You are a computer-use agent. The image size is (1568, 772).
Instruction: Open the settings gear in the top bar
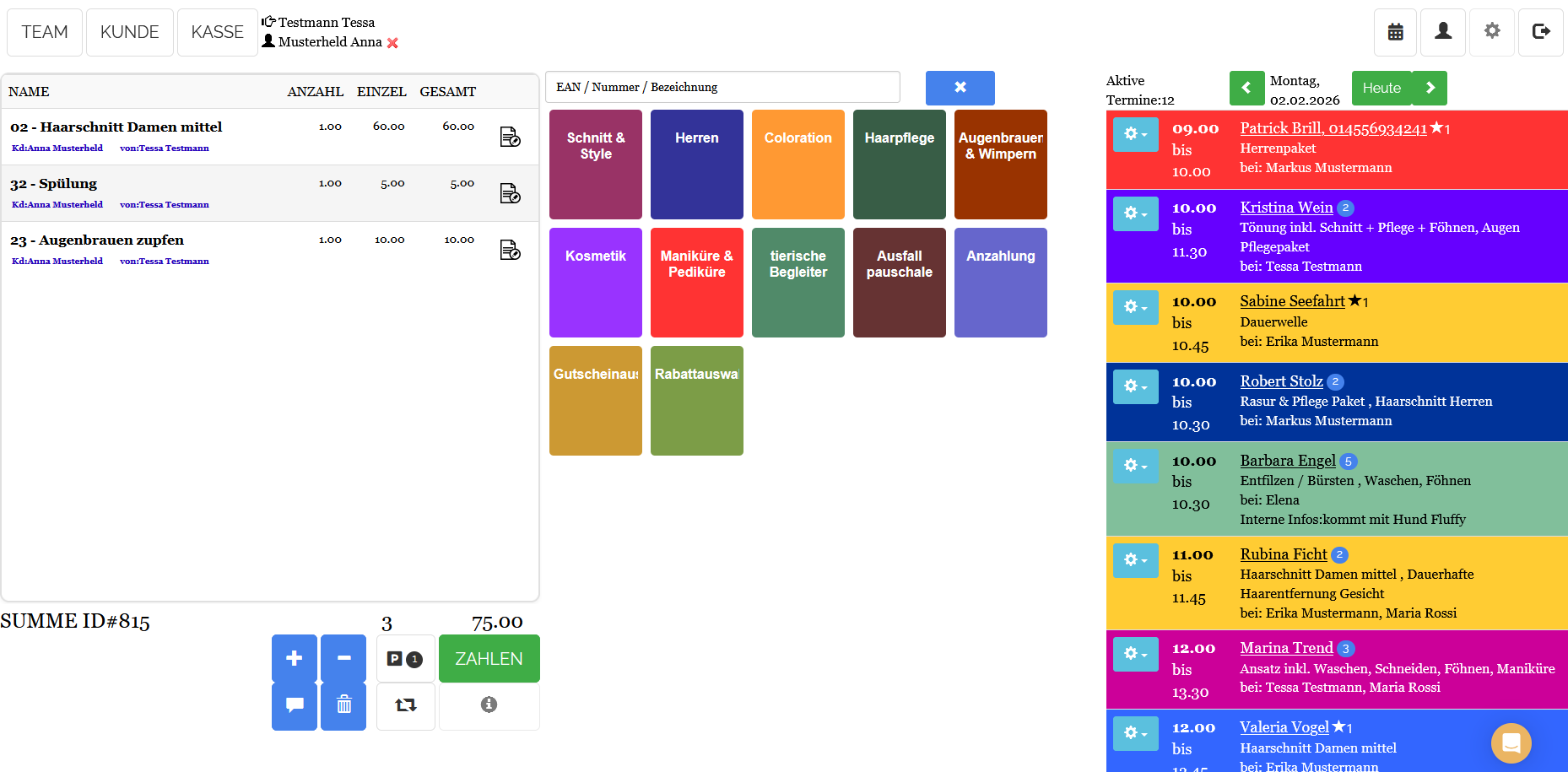1492,32
